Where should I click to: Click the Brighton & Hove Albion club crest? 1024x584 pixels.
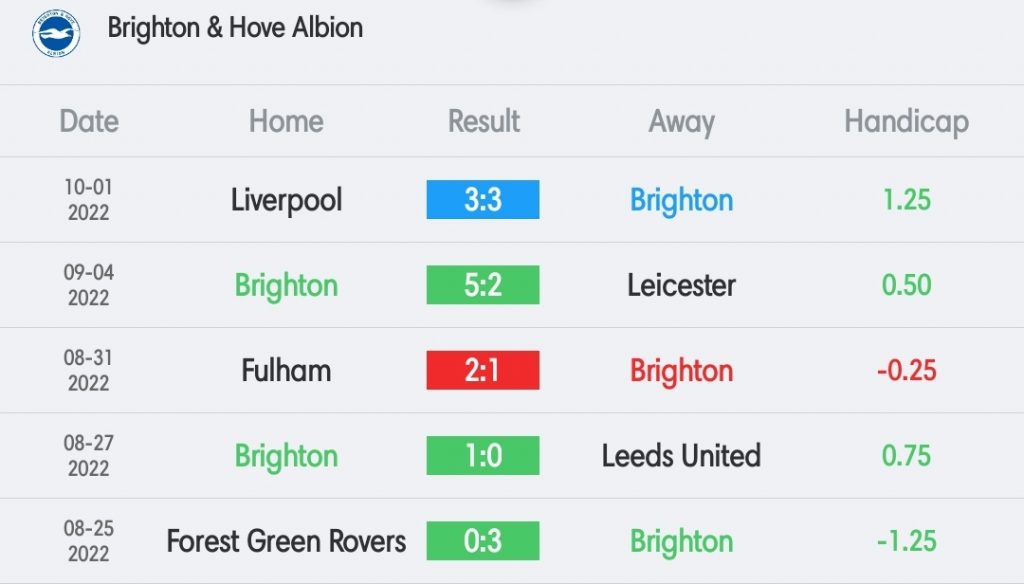pyautogui.click(x=56, y=33)
